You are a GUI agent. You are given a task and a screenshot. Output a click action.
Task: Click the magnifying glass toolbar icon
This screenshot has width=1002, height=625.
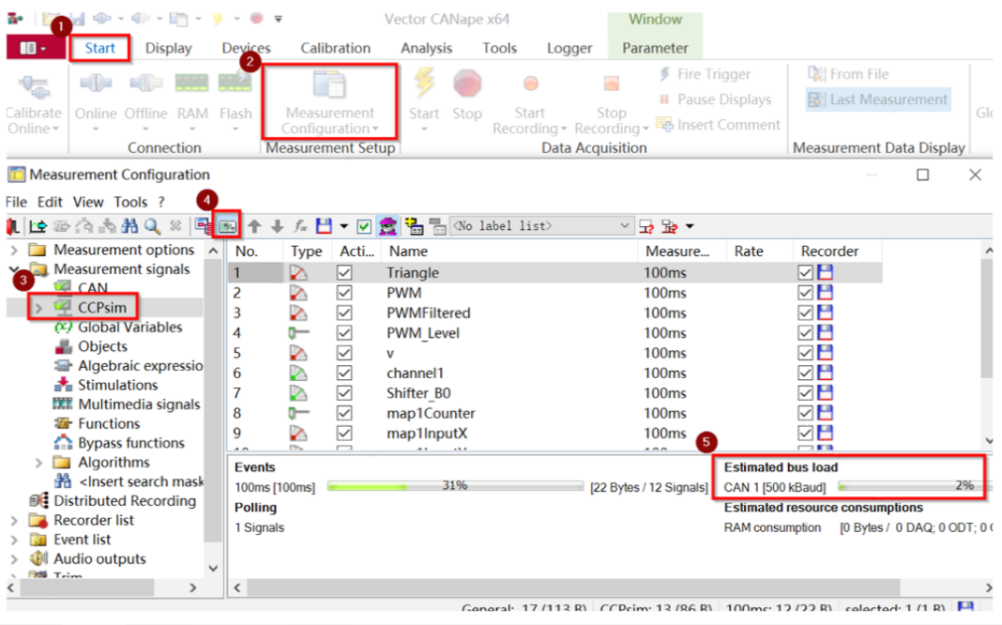[153, 227]
